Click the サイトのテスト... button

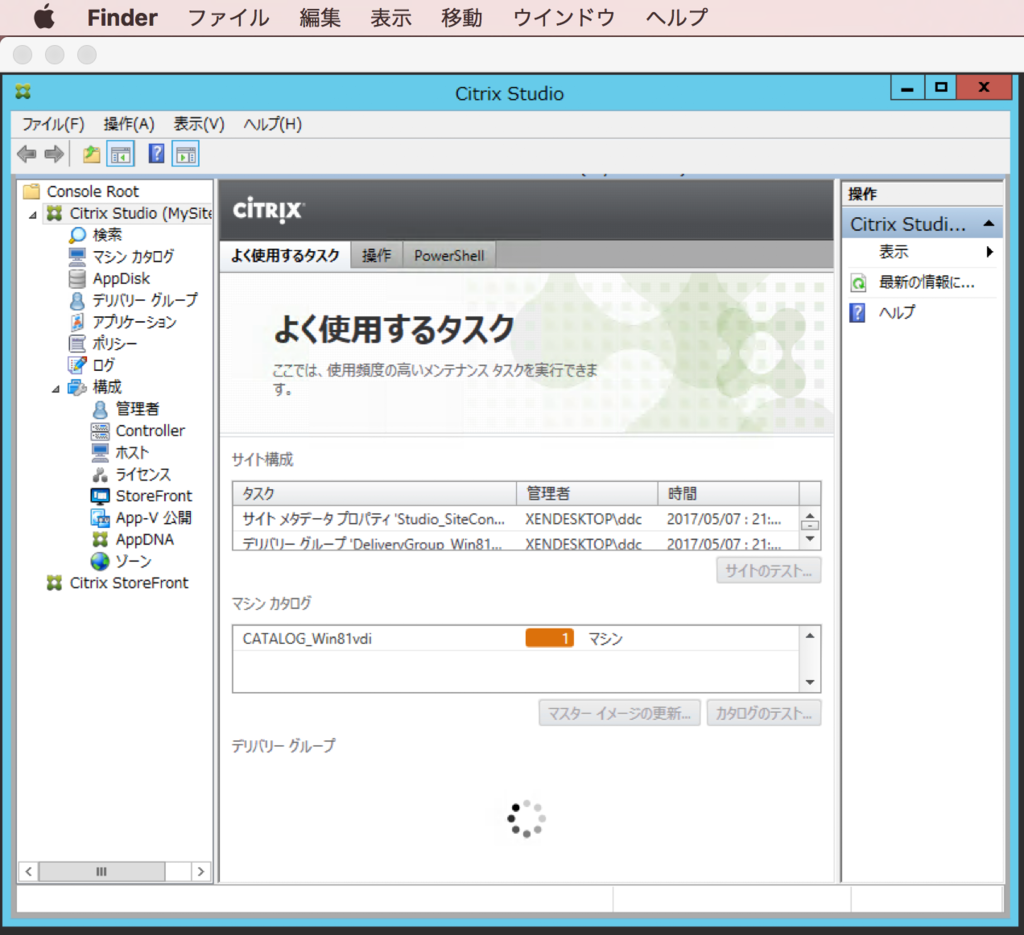coord(768,571)
